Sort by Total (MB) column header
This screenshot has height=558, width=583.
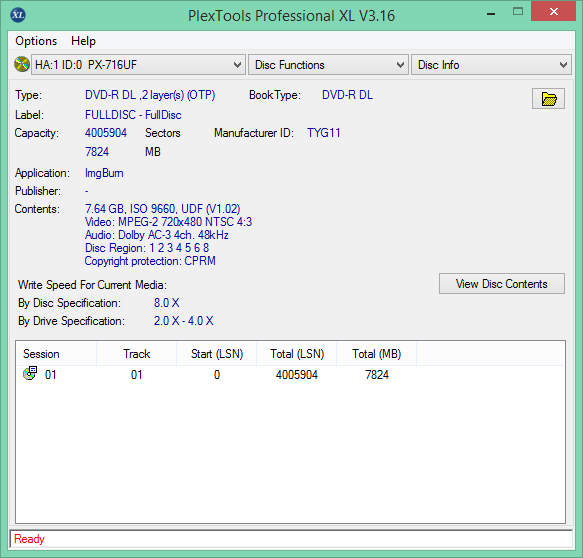coord(377,354)
